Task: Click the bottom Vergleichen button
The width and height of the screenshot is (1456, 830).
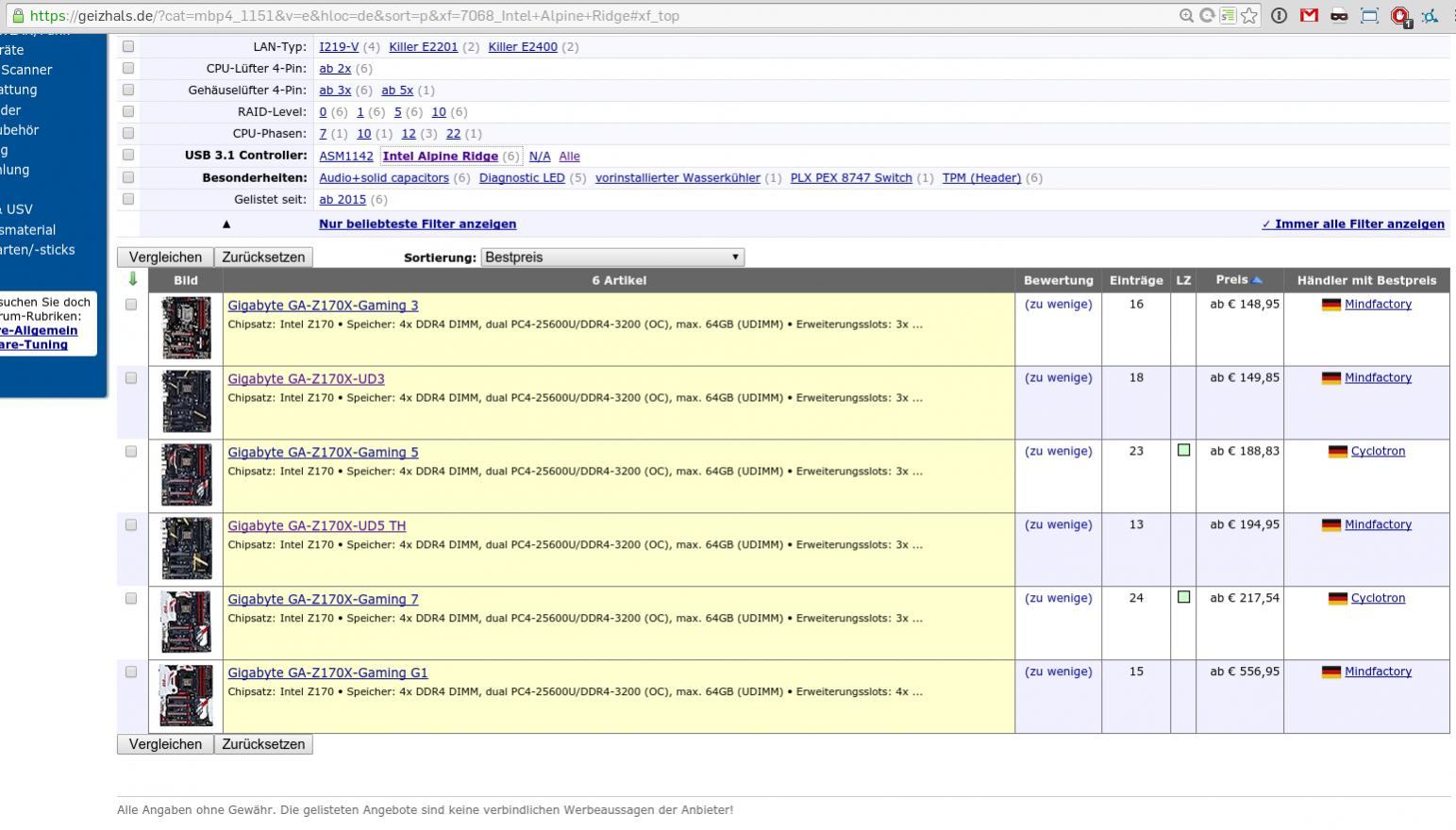Action: (x=165, y=744)
